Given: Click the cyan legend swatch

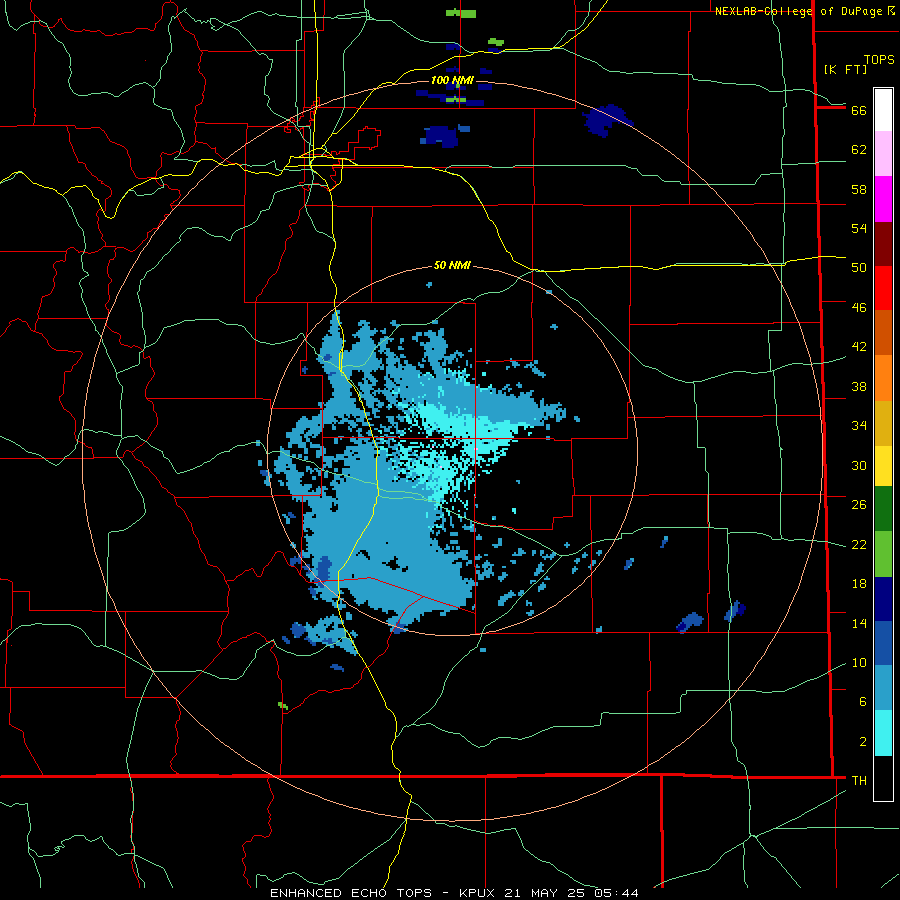Looking at the screenshot, I should point(883,733).
